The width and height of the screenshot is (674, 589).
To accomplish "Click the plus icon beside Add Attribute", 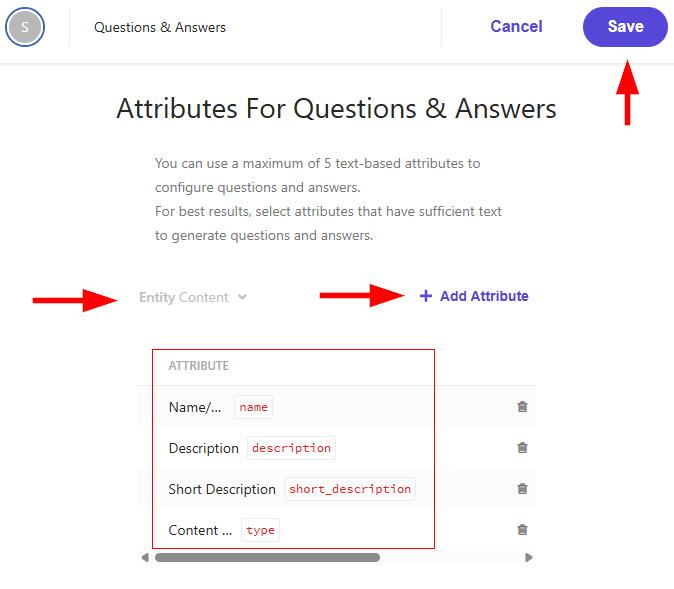I will click(426, 296).
